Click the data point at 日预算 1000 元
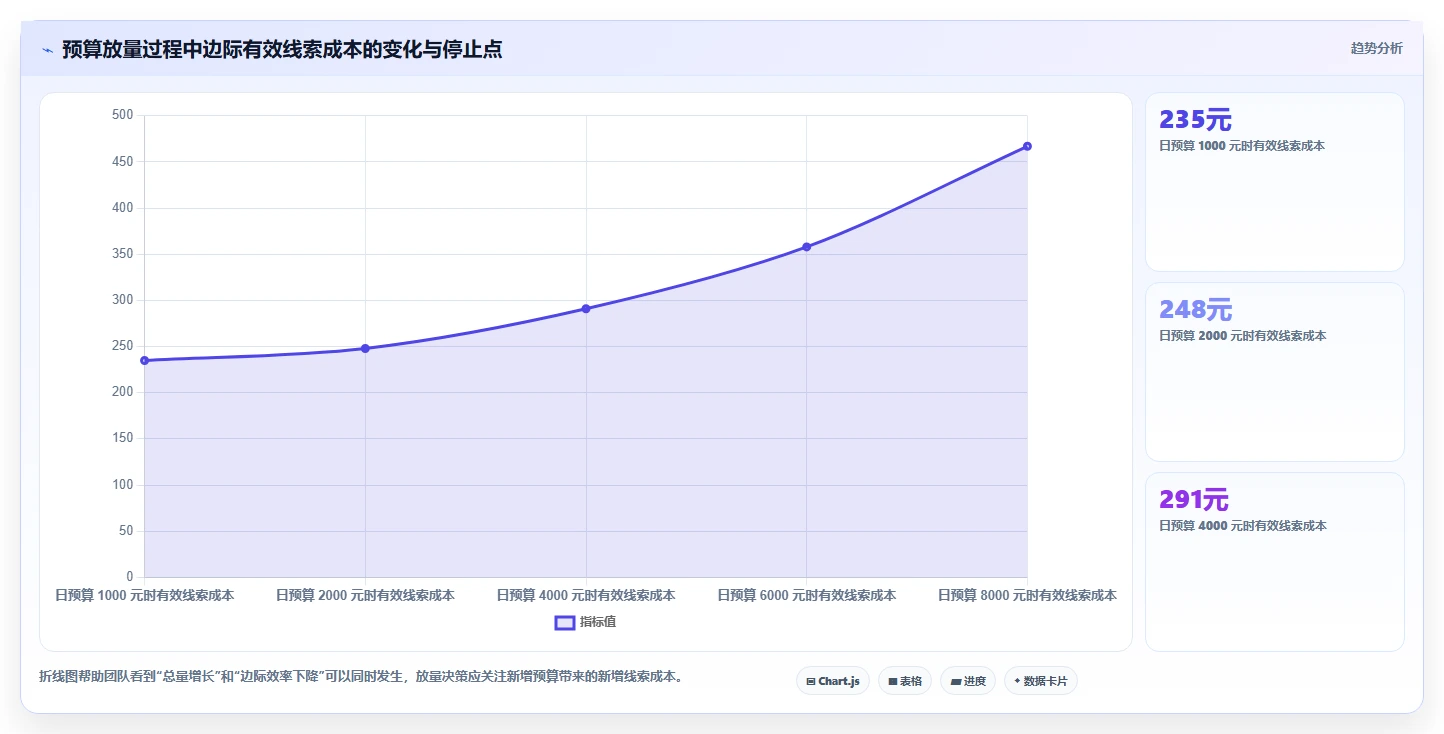 145,360
